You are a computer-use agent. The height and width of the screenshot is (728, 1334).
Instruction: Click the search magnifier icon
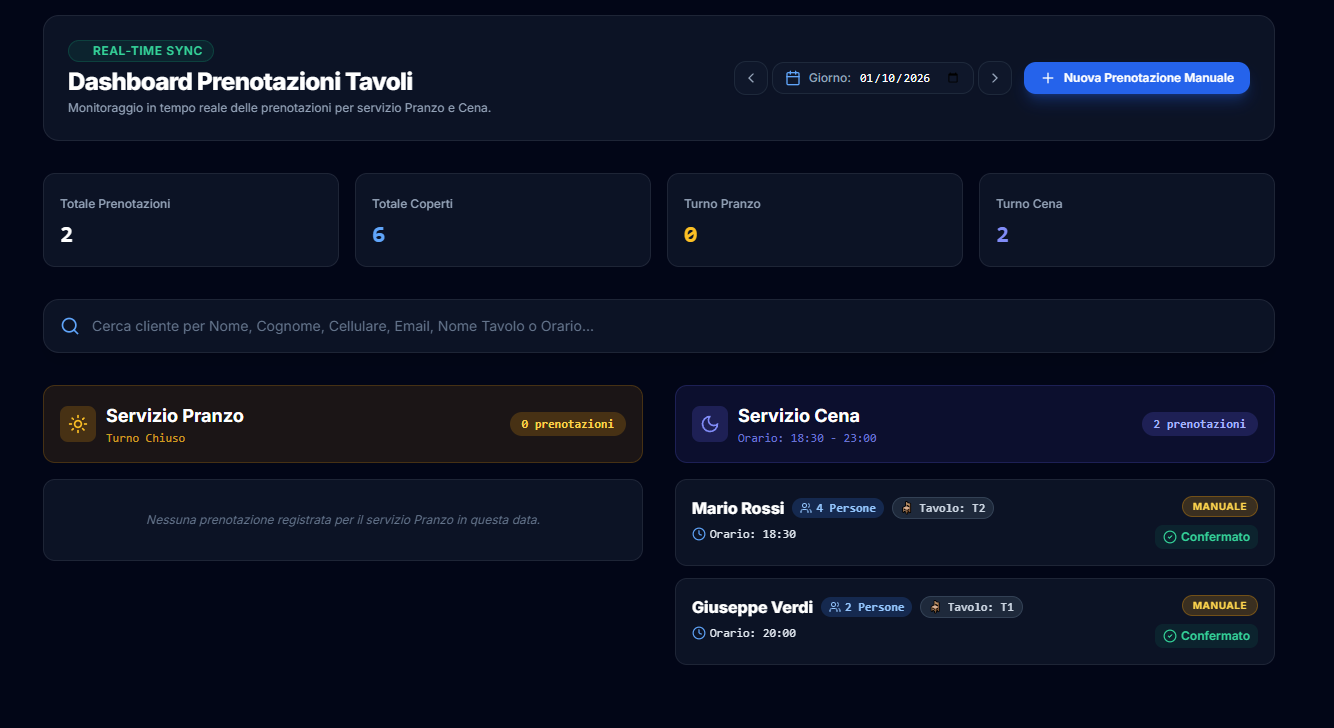click(x=70, y=326)
